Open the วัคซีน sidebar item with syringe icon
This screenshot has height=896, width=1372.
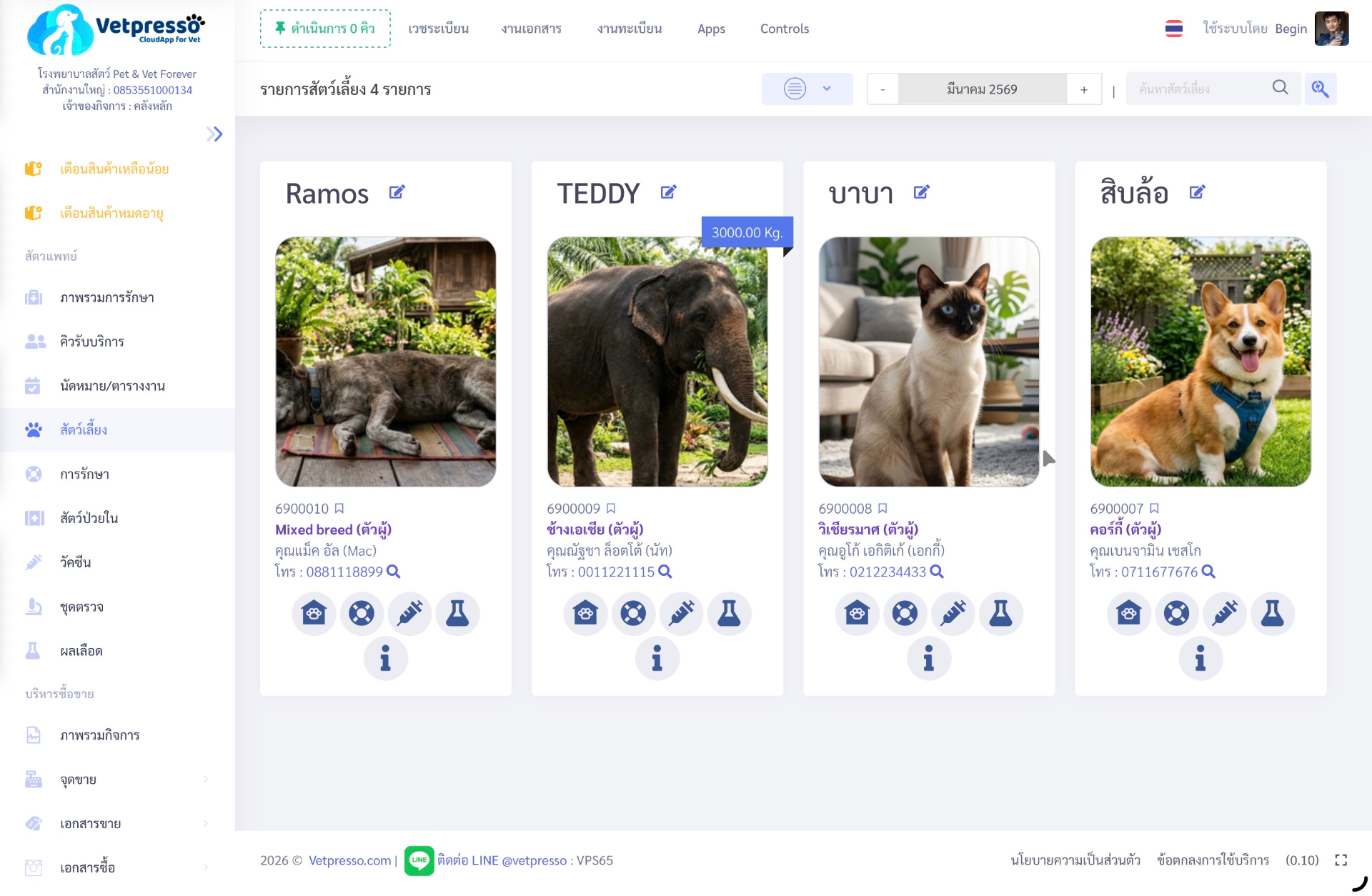click(75, 562)
